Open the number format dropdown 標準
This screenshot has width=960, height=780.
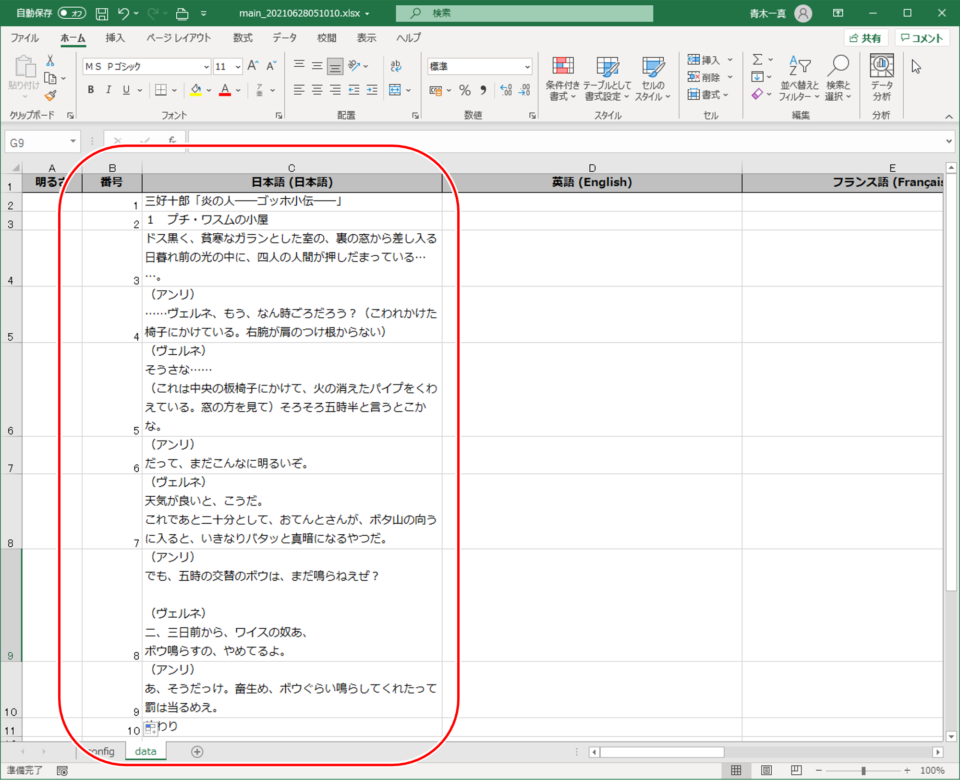coord(480,66)
